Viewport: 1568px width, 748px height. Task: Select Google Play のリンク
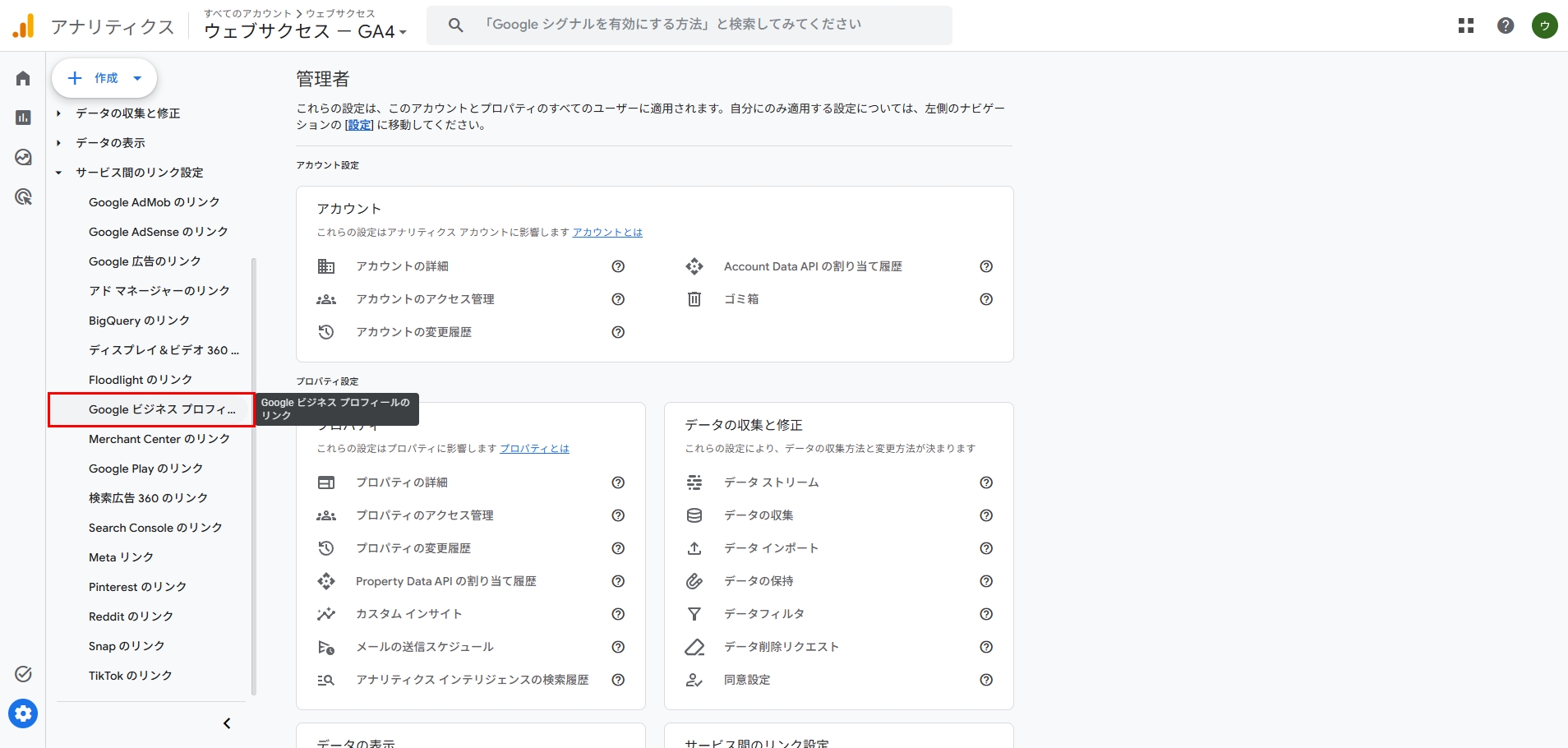tap(145, 469)
